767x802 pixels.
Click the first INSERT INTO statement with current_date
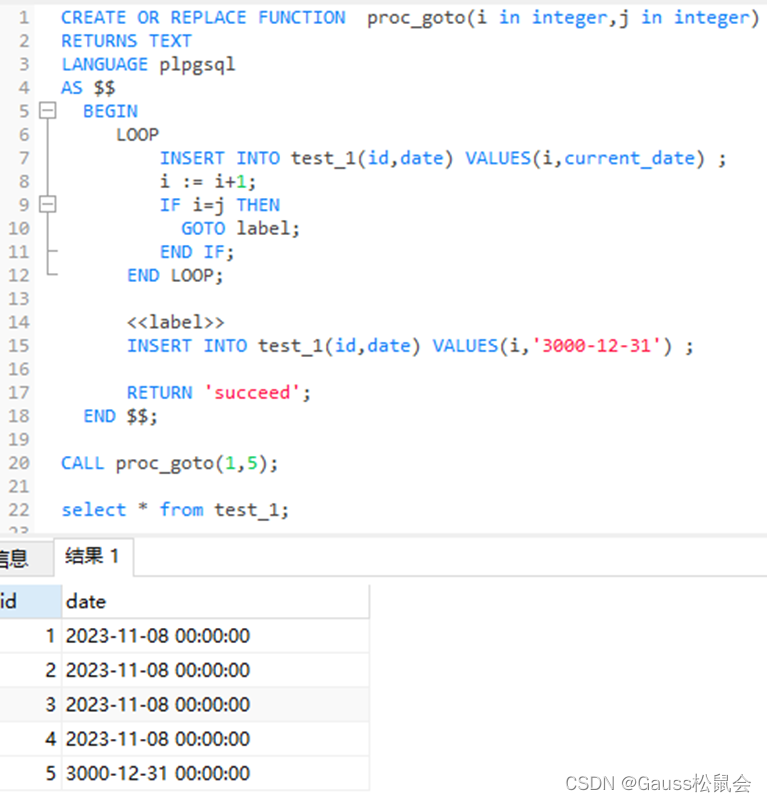coord(443,159)
